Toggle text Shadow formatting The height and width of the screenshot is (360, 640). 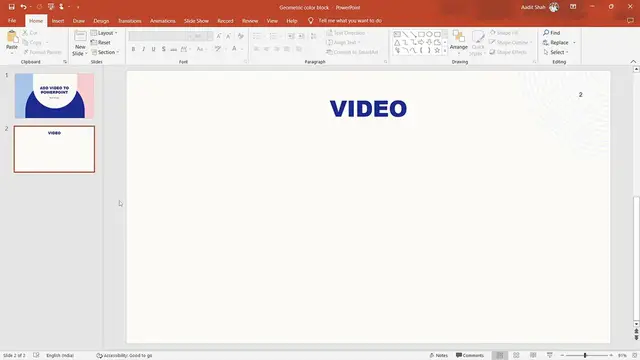(164, 49)
